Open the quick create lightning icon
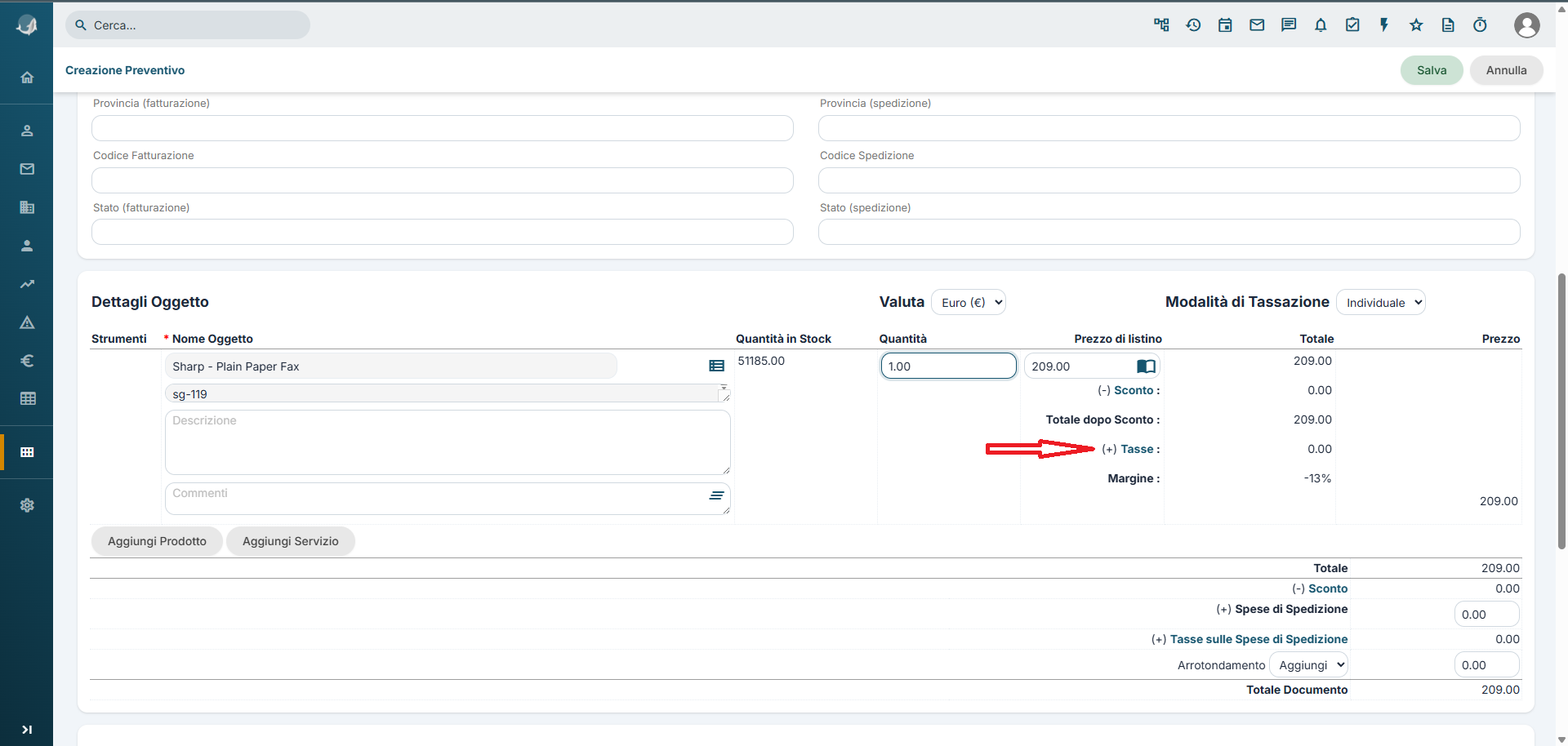This screenshot has height=746, width=1568. click(1384, 25)
